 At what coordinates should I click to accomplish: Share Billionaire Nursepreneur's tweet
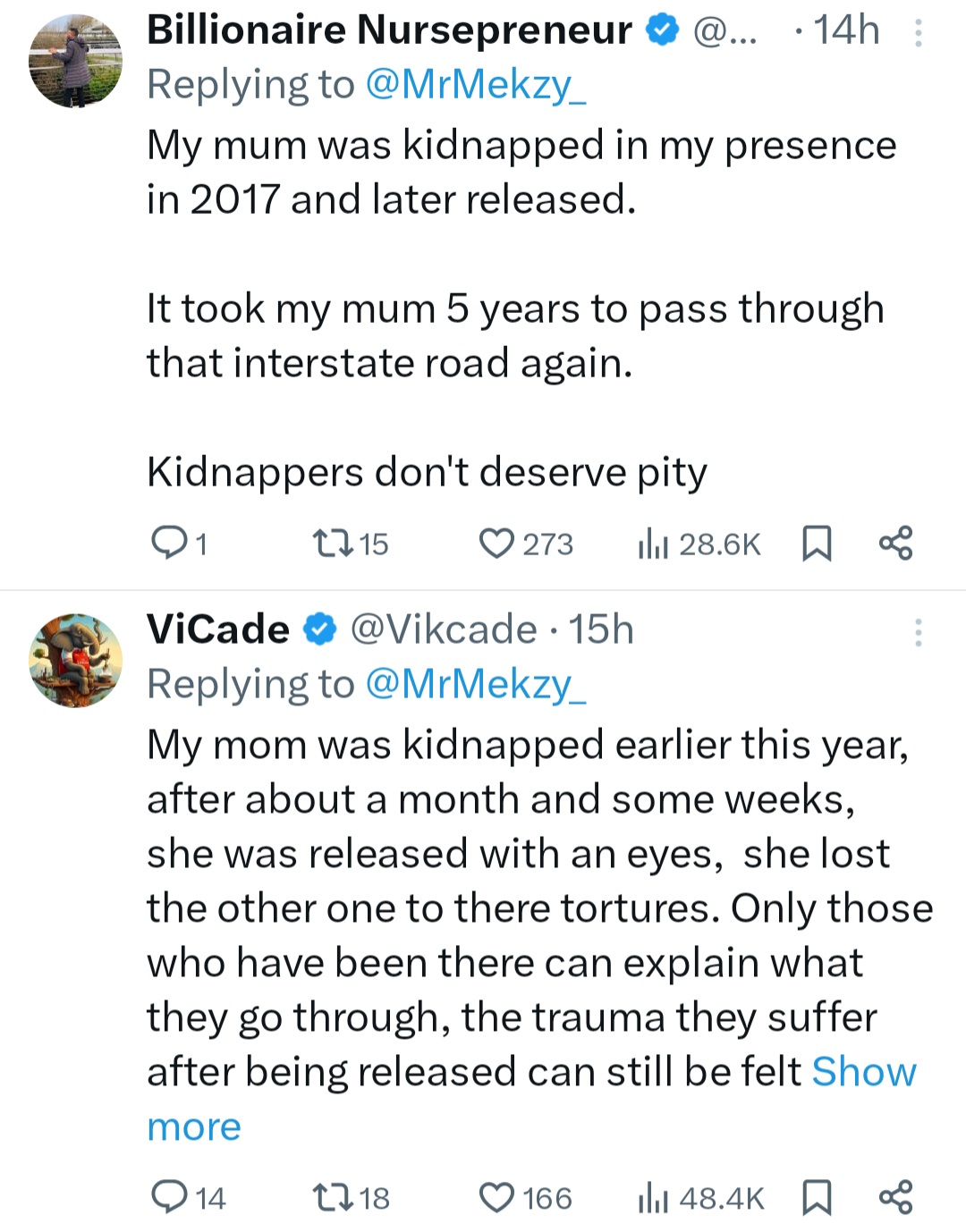coord(895,543)
